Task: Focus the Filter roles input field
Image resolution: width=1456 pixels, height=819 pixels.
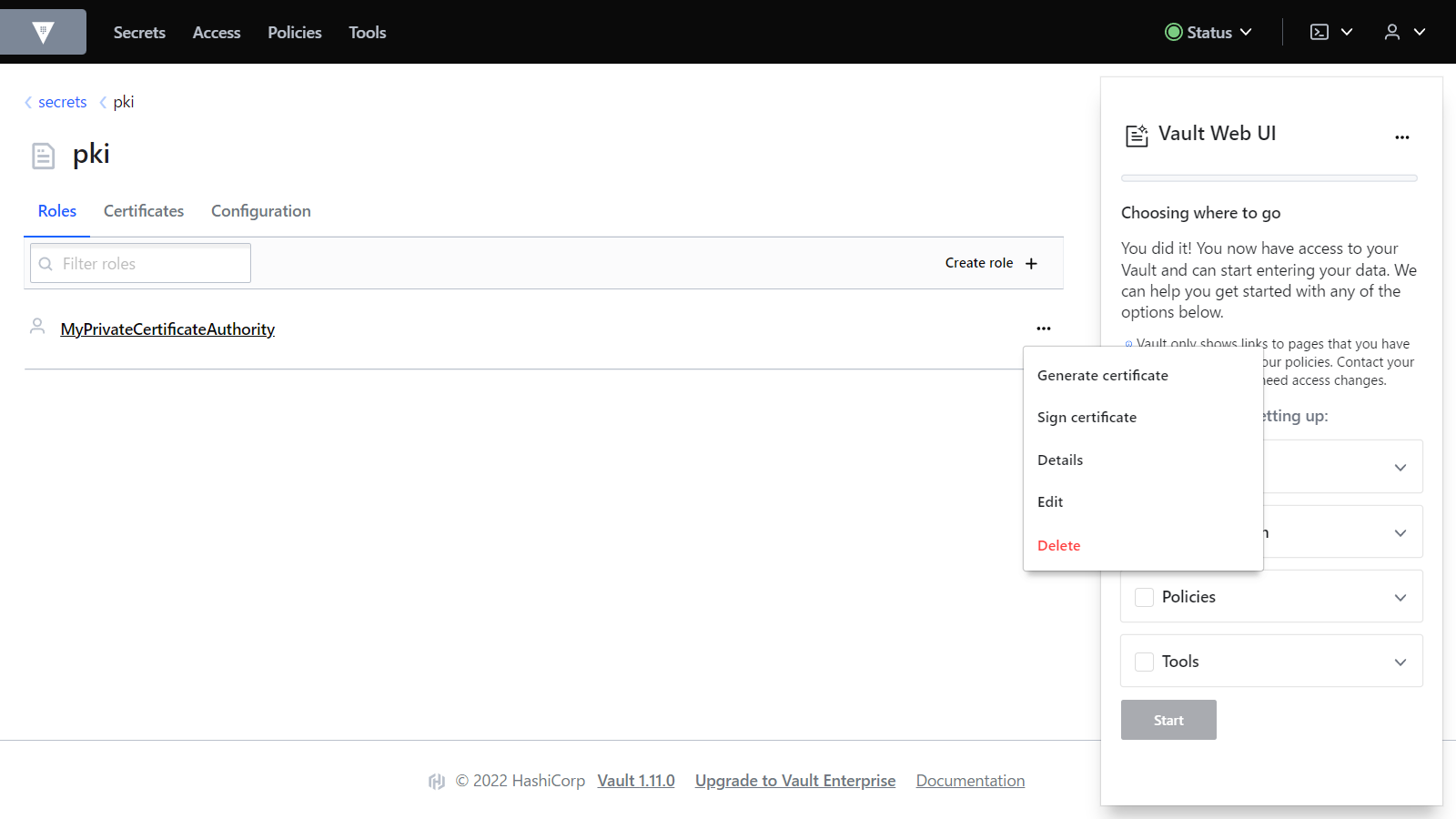Action: [x=150, y=264]
